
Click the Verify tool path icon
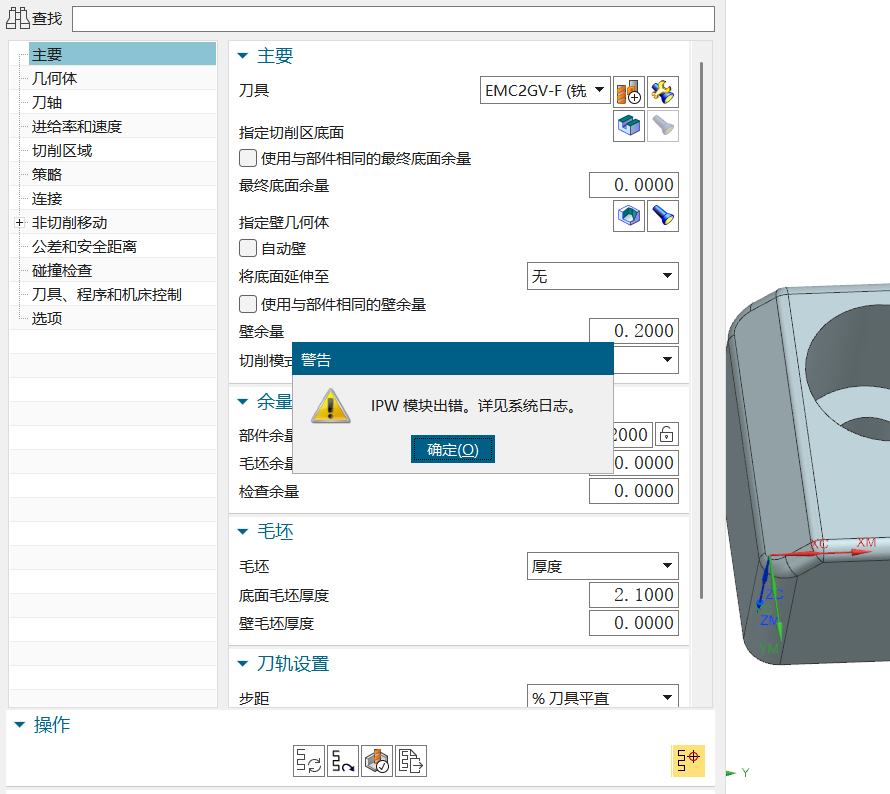coord(377,761)
